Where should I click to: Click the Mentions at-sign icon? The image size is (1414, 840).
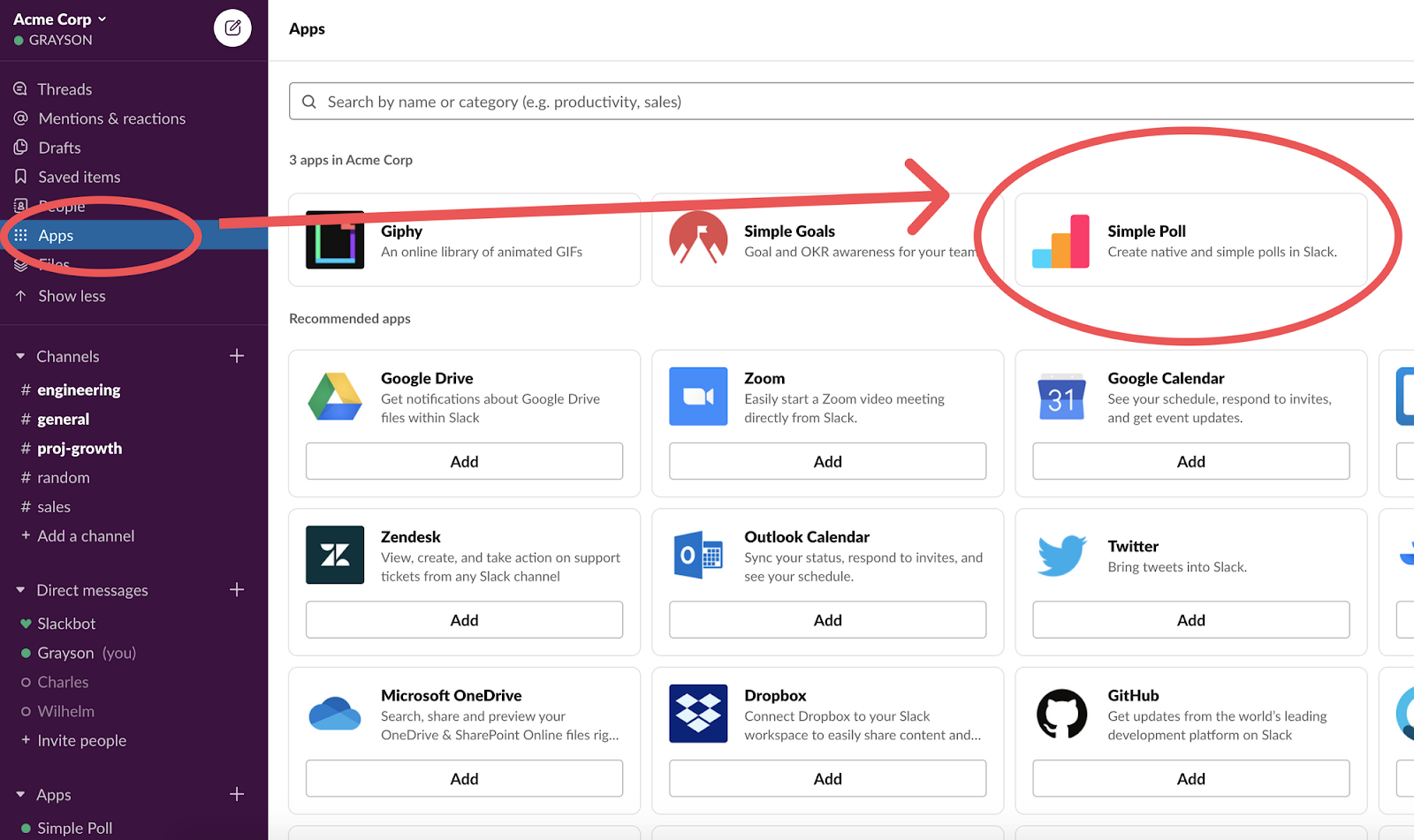(20, 117)
